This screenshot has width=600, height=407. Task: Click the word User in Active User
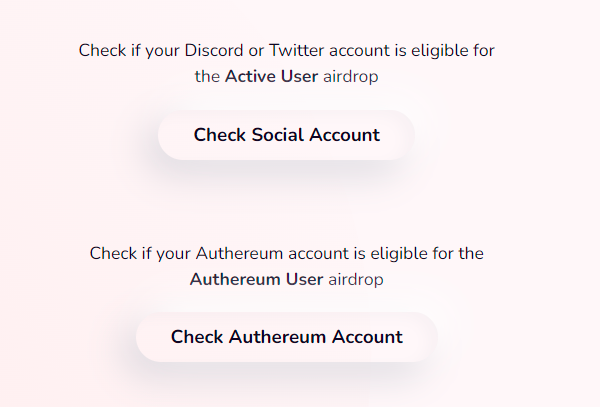299,76
